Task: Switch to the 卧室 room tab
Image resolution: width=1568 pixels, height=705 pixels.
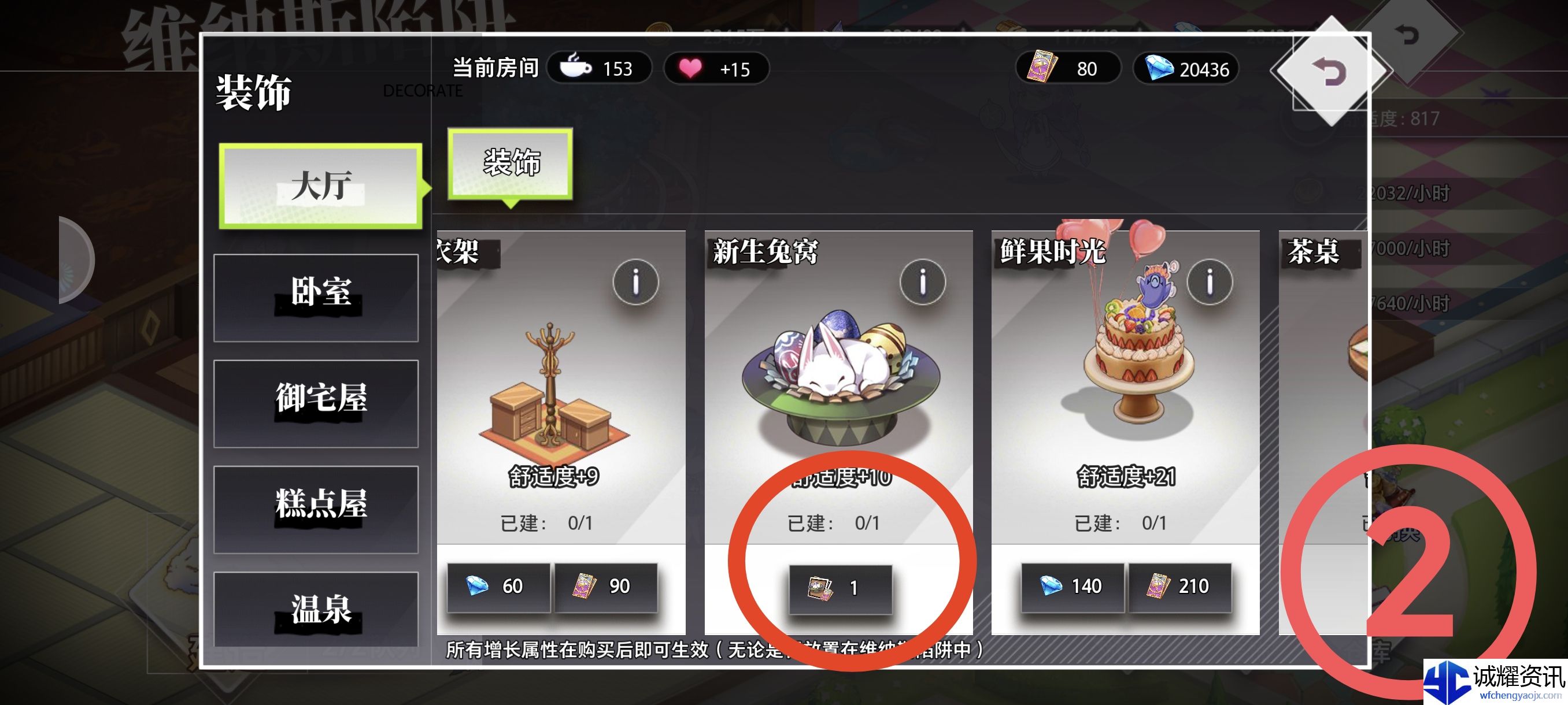Action: [316, 298]
